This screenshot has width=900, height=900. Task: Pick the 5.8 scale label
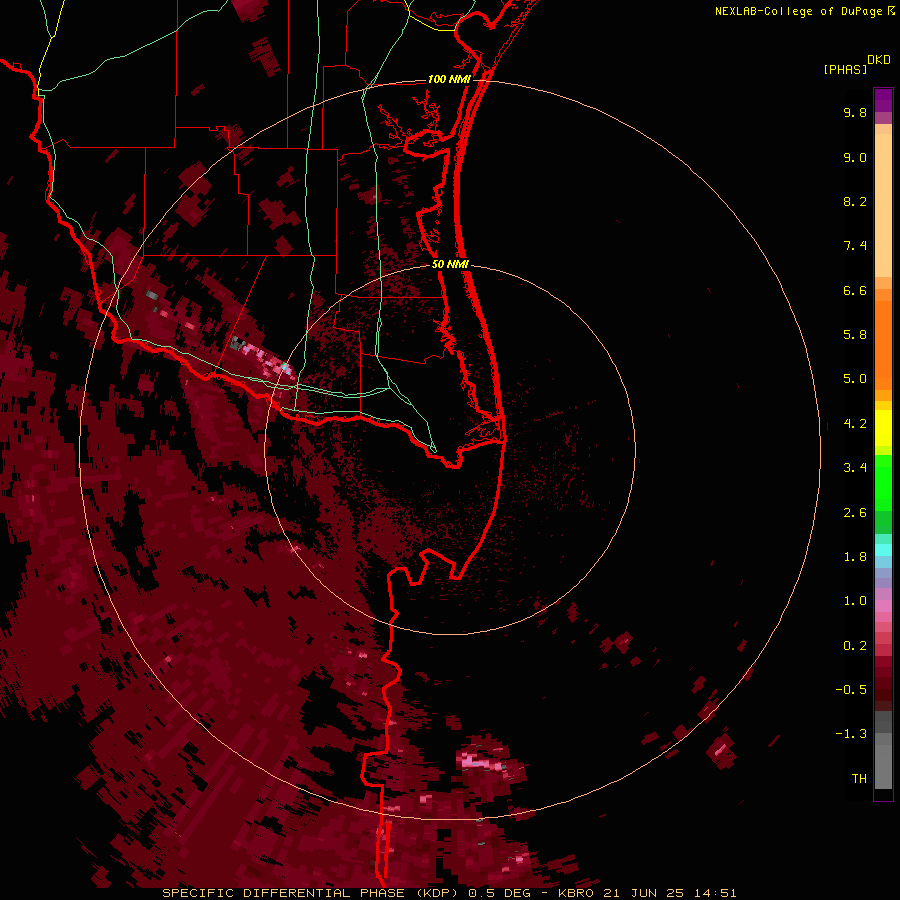855,335
